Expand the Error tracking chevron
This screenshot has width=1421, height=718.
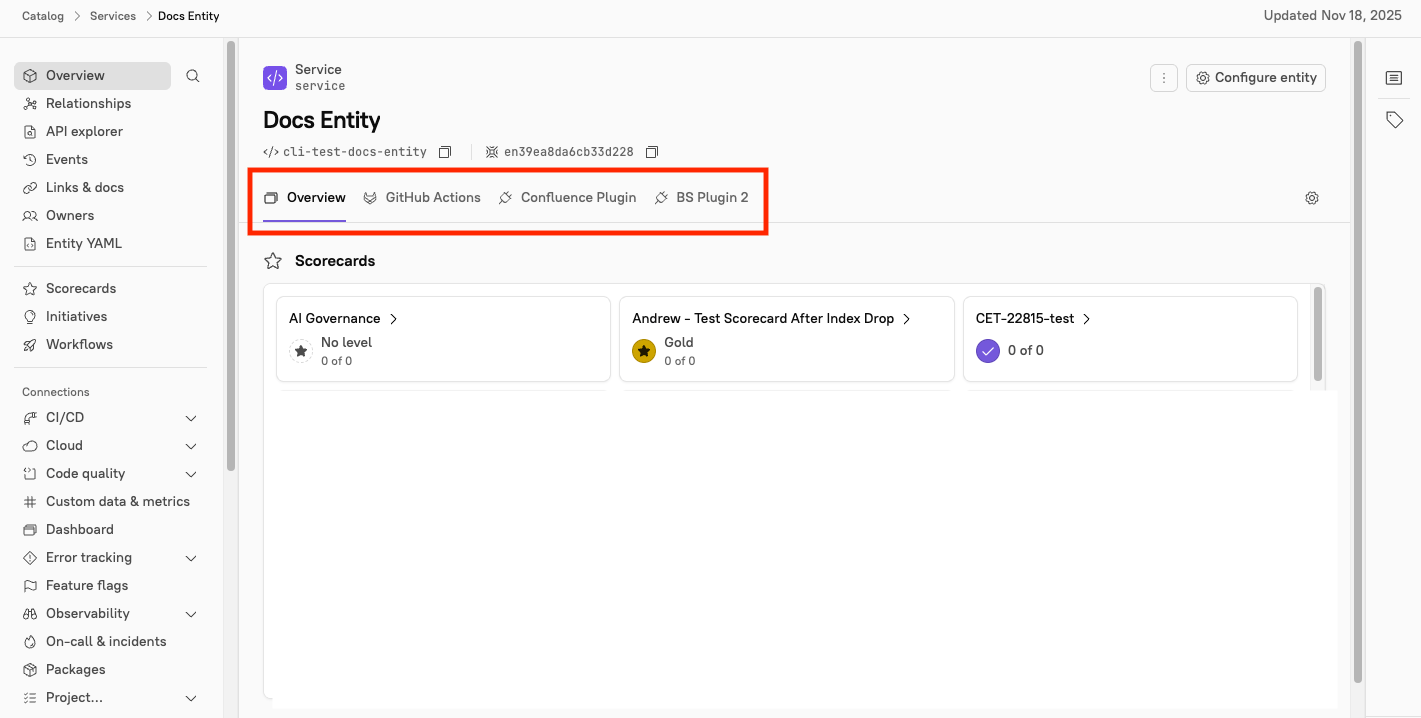click(x=191, y=558)
